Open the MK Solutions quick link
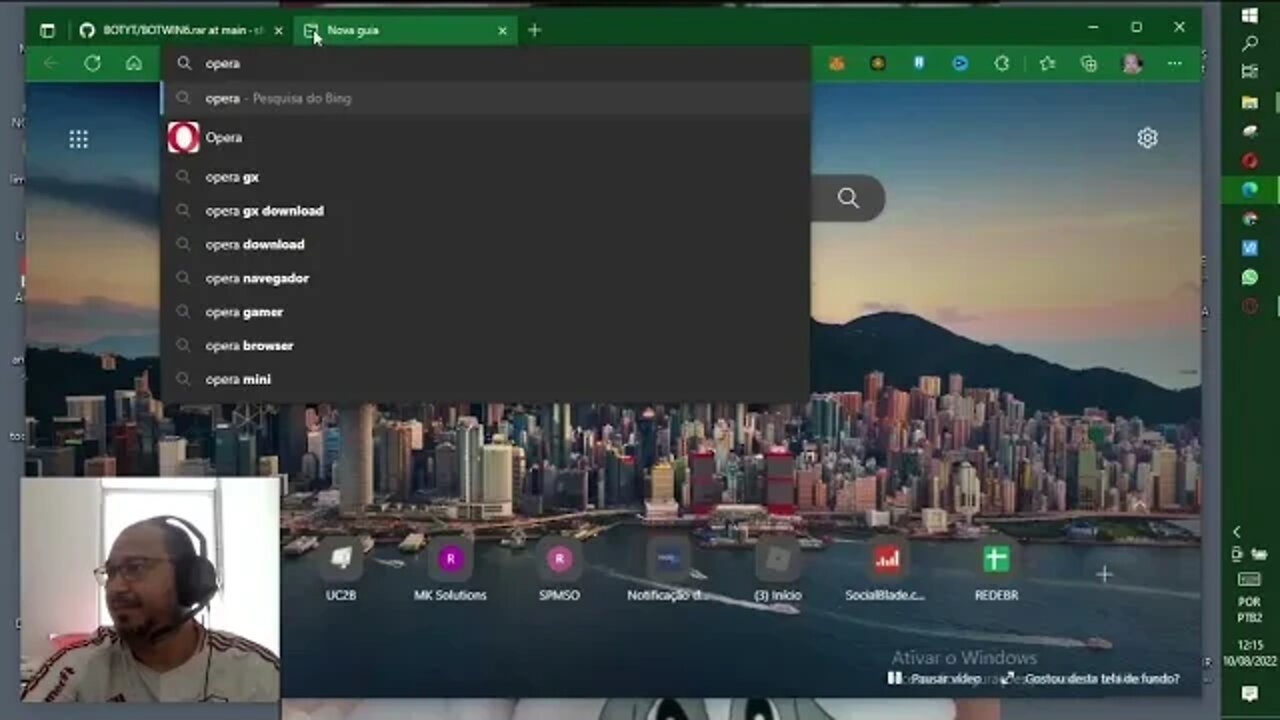This screenshot has width=1280, height=720. coord(450,571)
